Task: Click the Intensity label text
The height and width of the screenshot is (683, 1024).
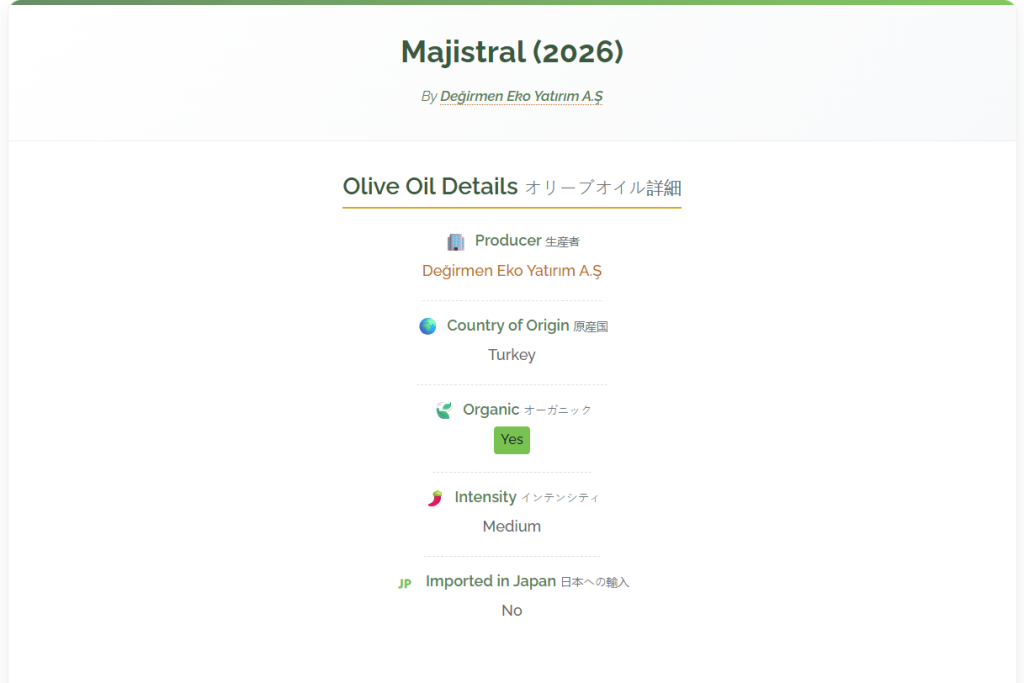Action: pyautogui.click(x=485, y=497)
